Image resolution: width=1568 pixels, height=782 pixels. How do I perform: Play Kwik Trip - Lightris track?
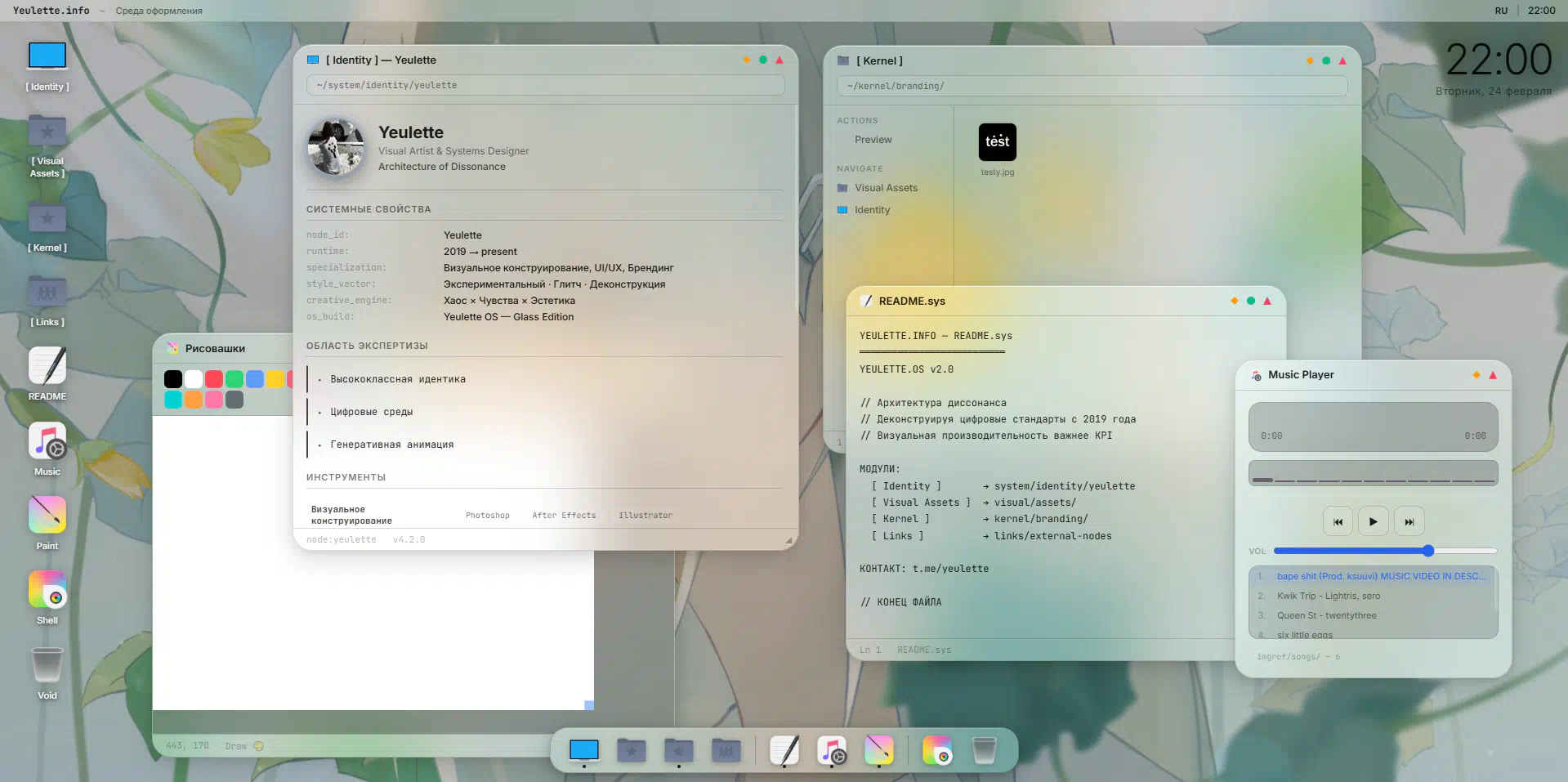[1328, 596]
